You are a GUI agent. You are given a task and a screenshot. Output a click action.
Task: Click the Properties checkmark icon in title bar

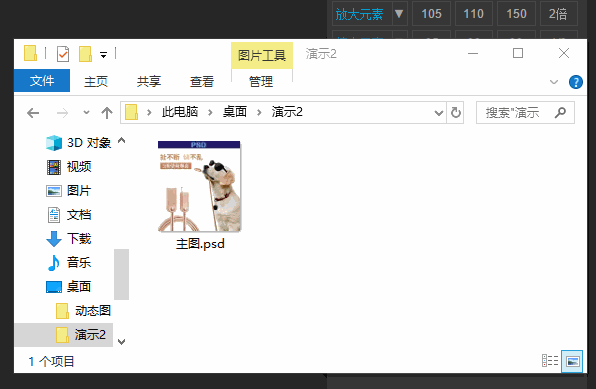pyautogui.click(x=63, y=54)
